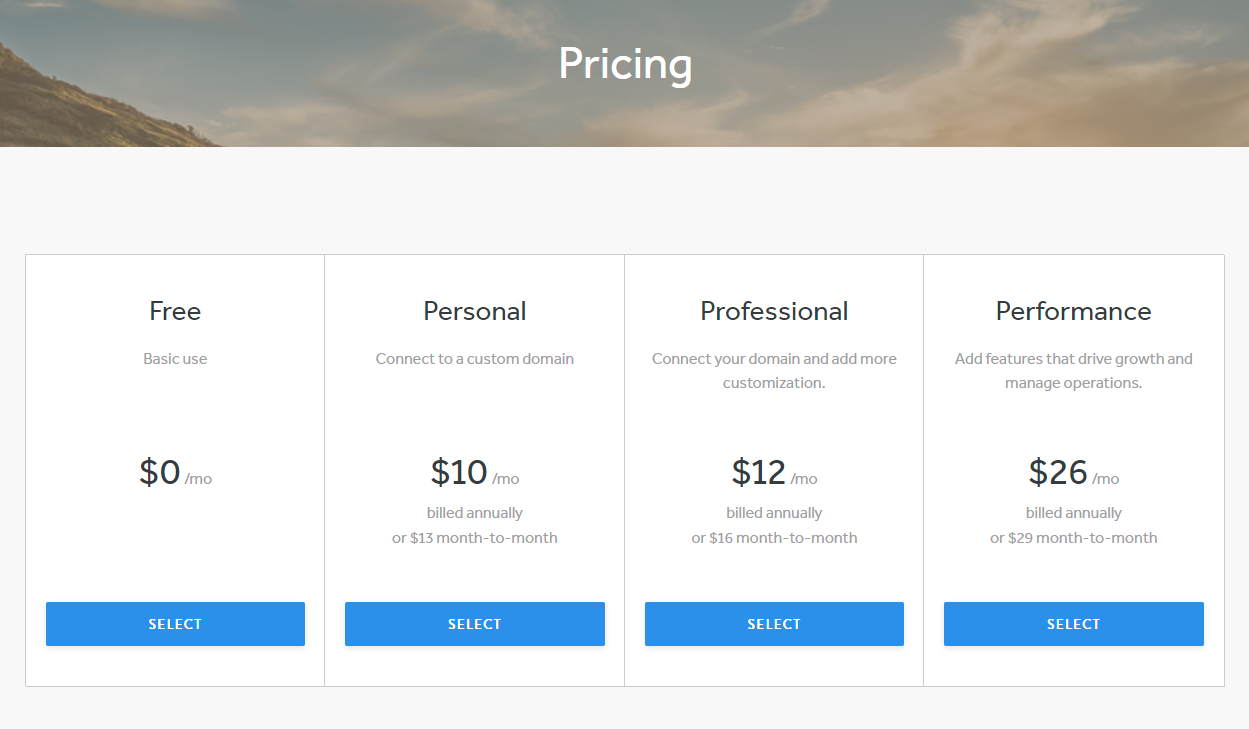Click 'or $13 month-to-month' text

point(475,538)
